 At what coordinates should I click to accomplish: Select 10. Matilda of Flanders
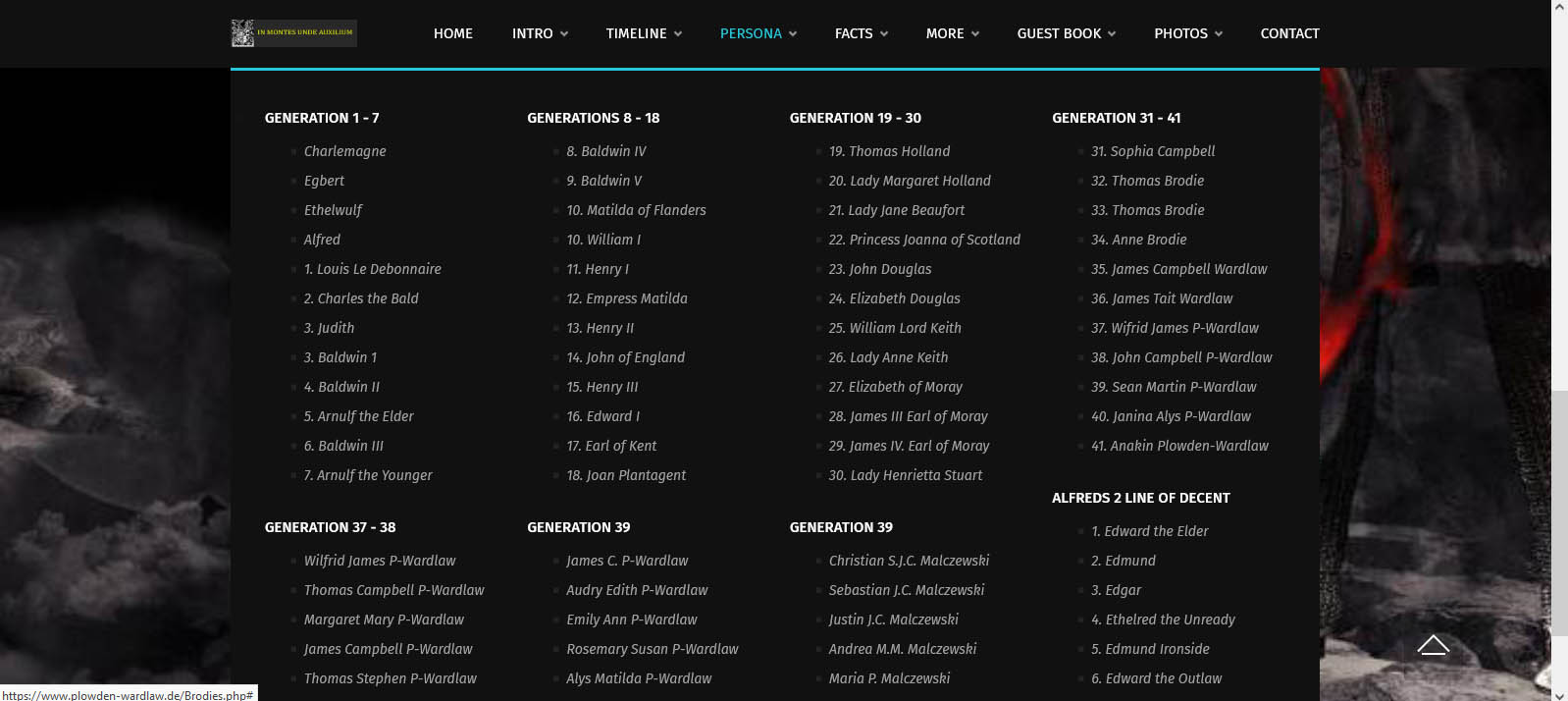(636, 210)
